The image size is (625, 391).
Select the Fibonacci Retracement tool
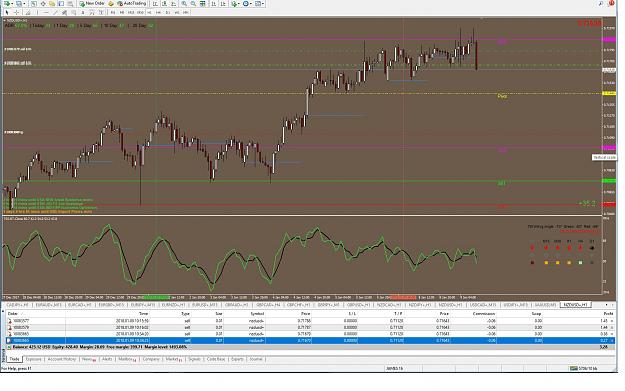point(73,12)
